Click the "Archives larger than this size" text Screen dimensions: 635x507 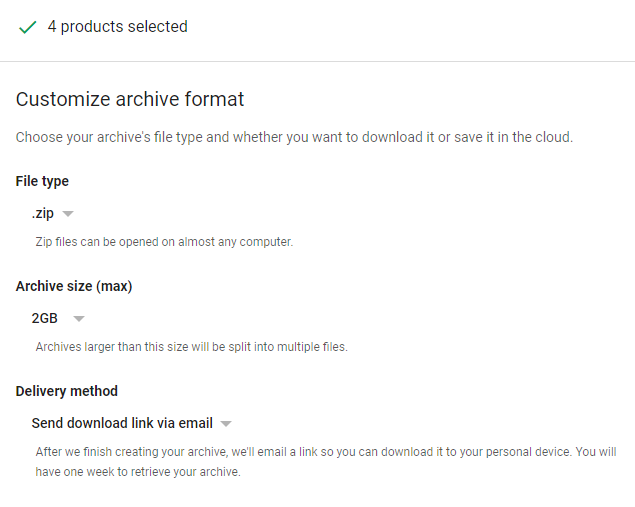pos(191,347)
